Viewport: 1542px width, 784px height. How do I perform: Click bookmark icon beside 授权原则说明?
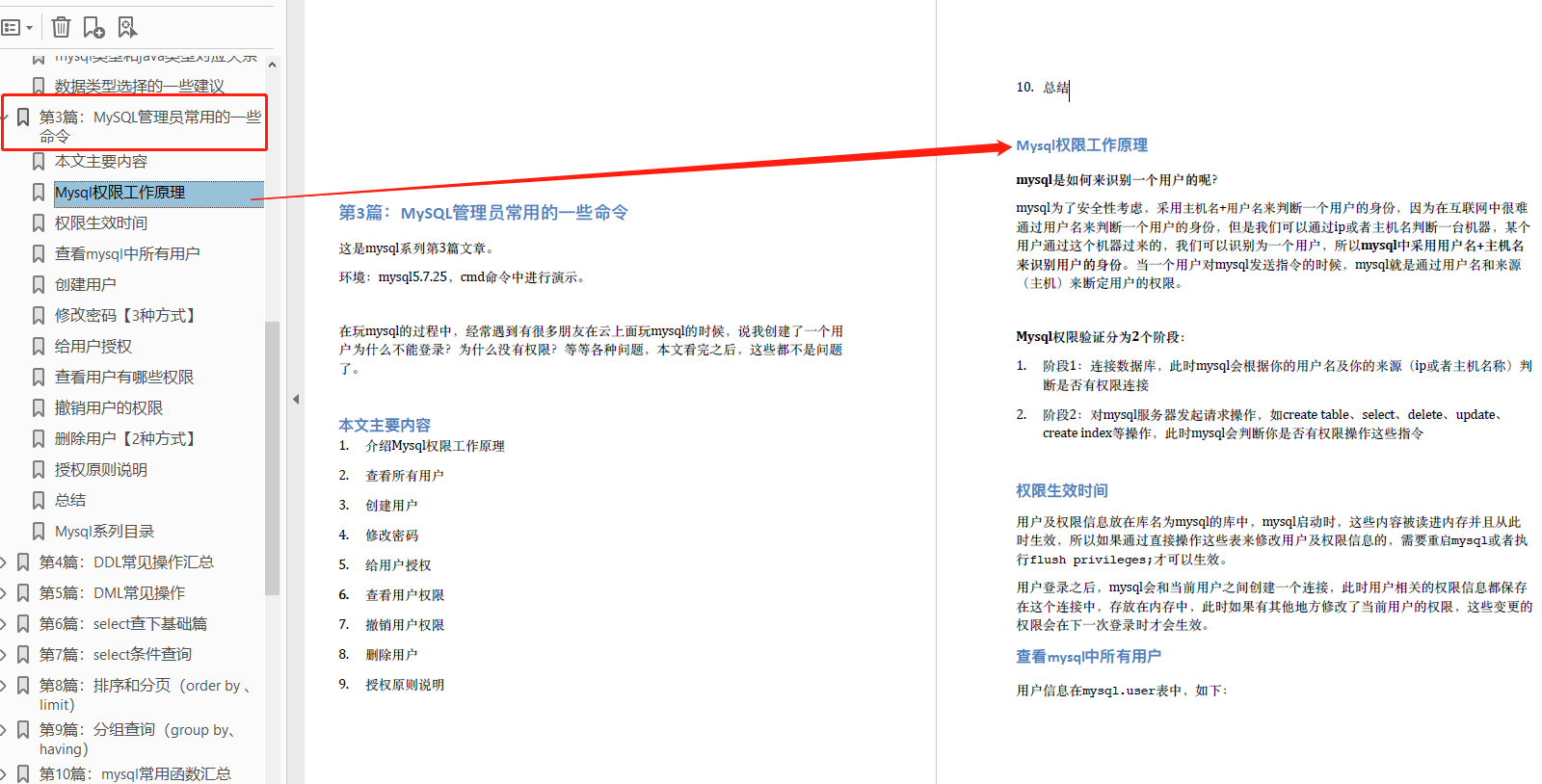39,470
